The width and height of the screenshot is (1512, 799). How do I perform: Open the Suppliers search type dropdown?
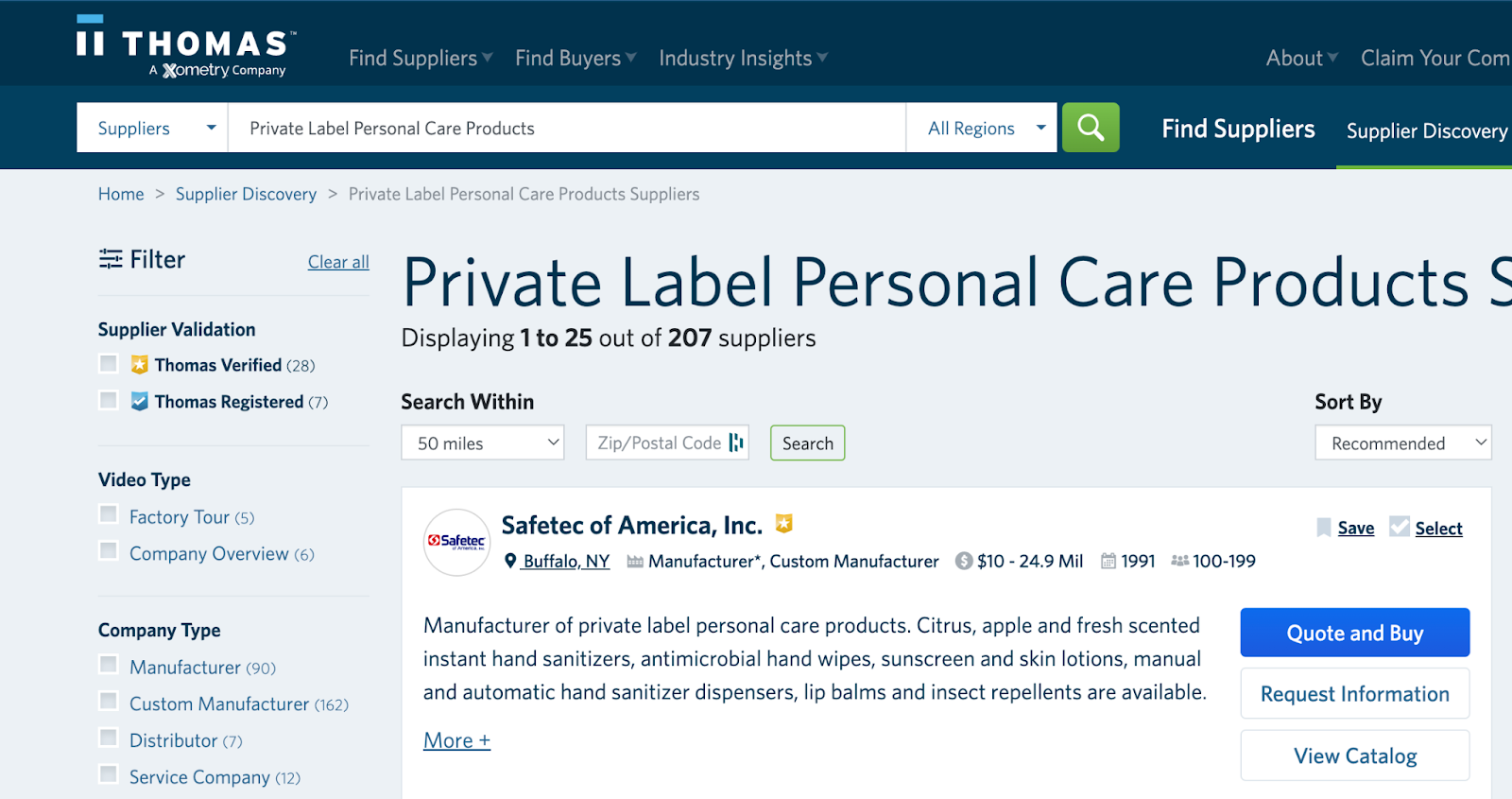pyautogui.click(x=153, y=128)
